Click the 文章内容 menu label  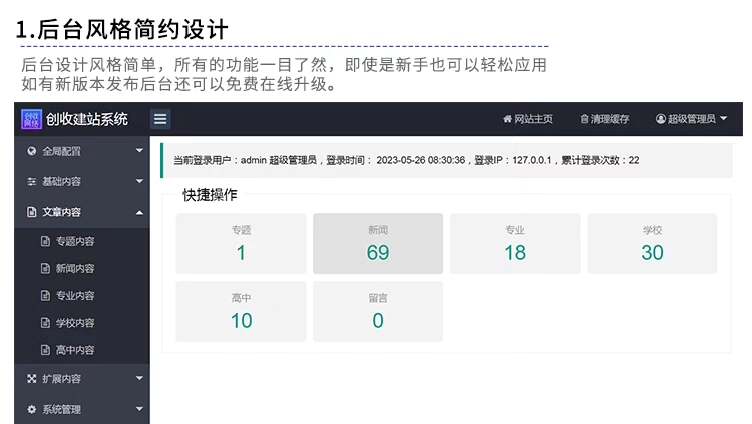(61, 212)
